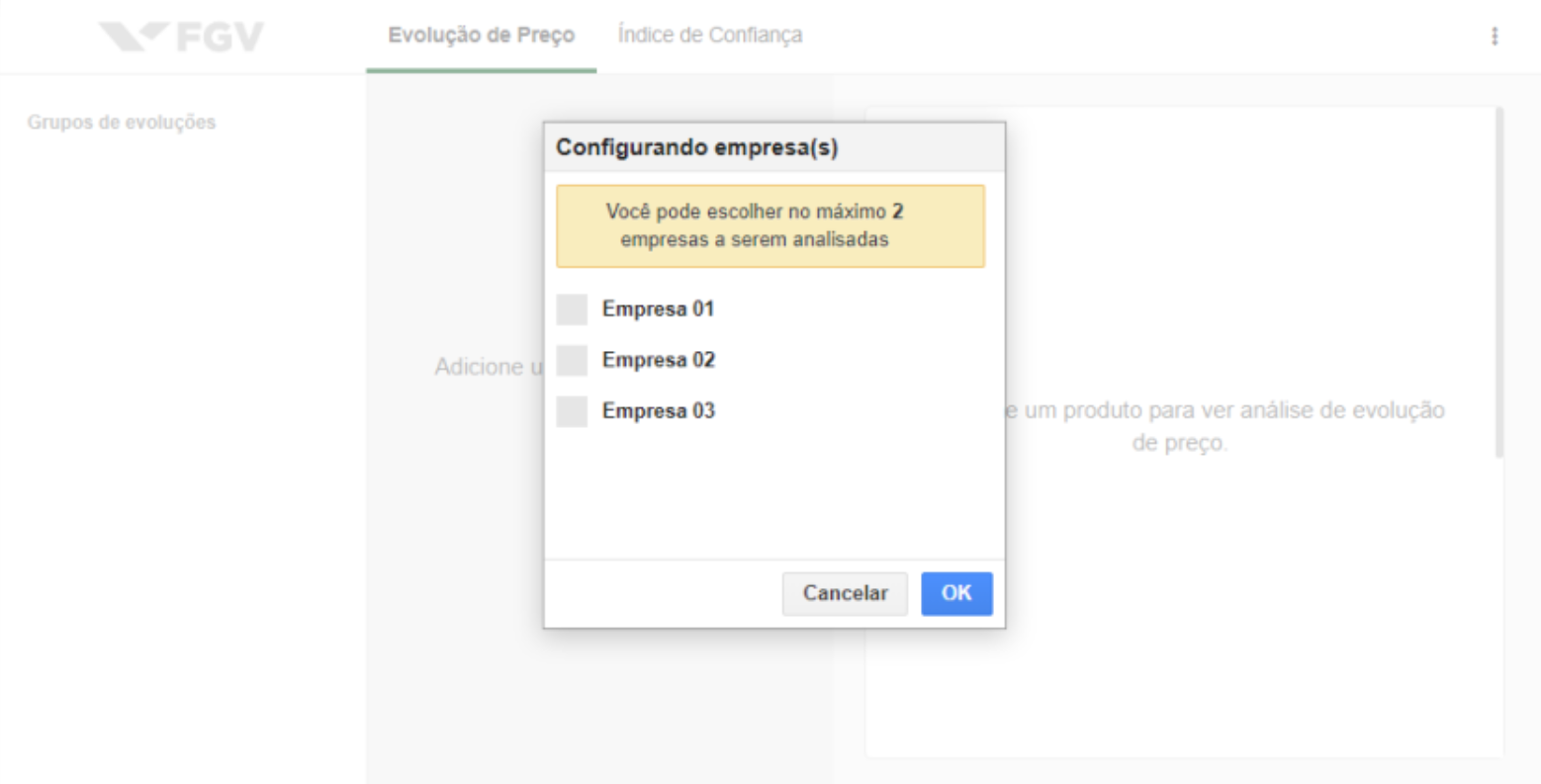Select the Grupos de evoluções sidebar heading

click(122, 123)
